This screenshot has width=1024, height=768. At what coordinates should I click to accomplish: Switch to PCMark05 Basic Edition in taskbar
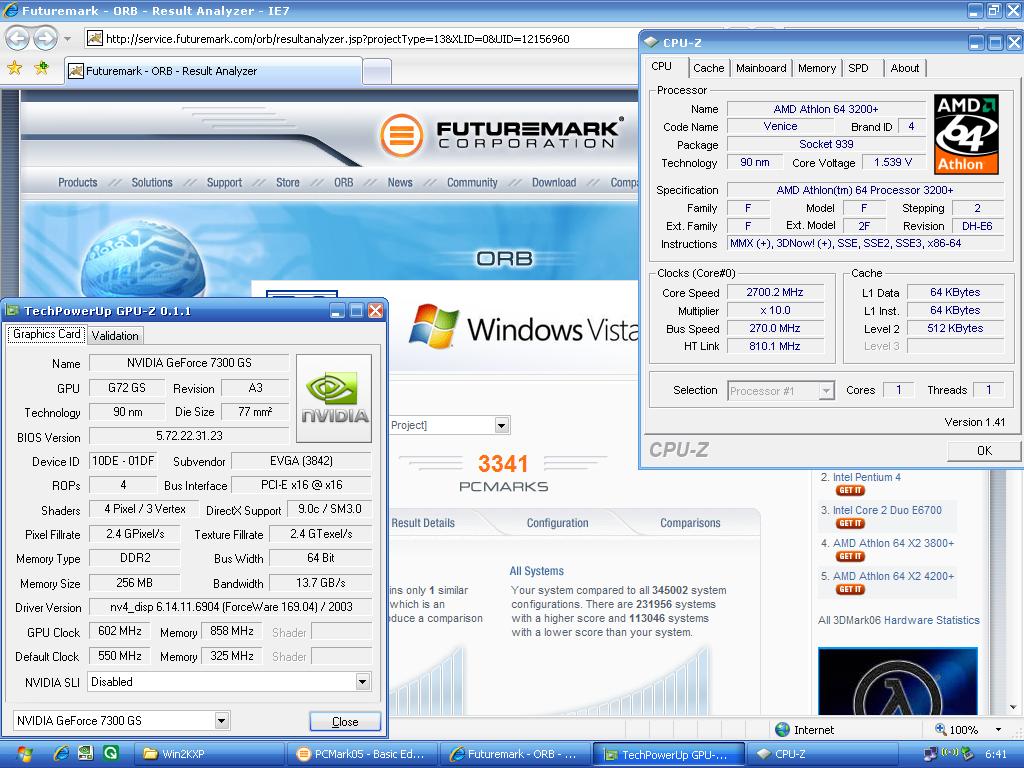tap(361, 754)
